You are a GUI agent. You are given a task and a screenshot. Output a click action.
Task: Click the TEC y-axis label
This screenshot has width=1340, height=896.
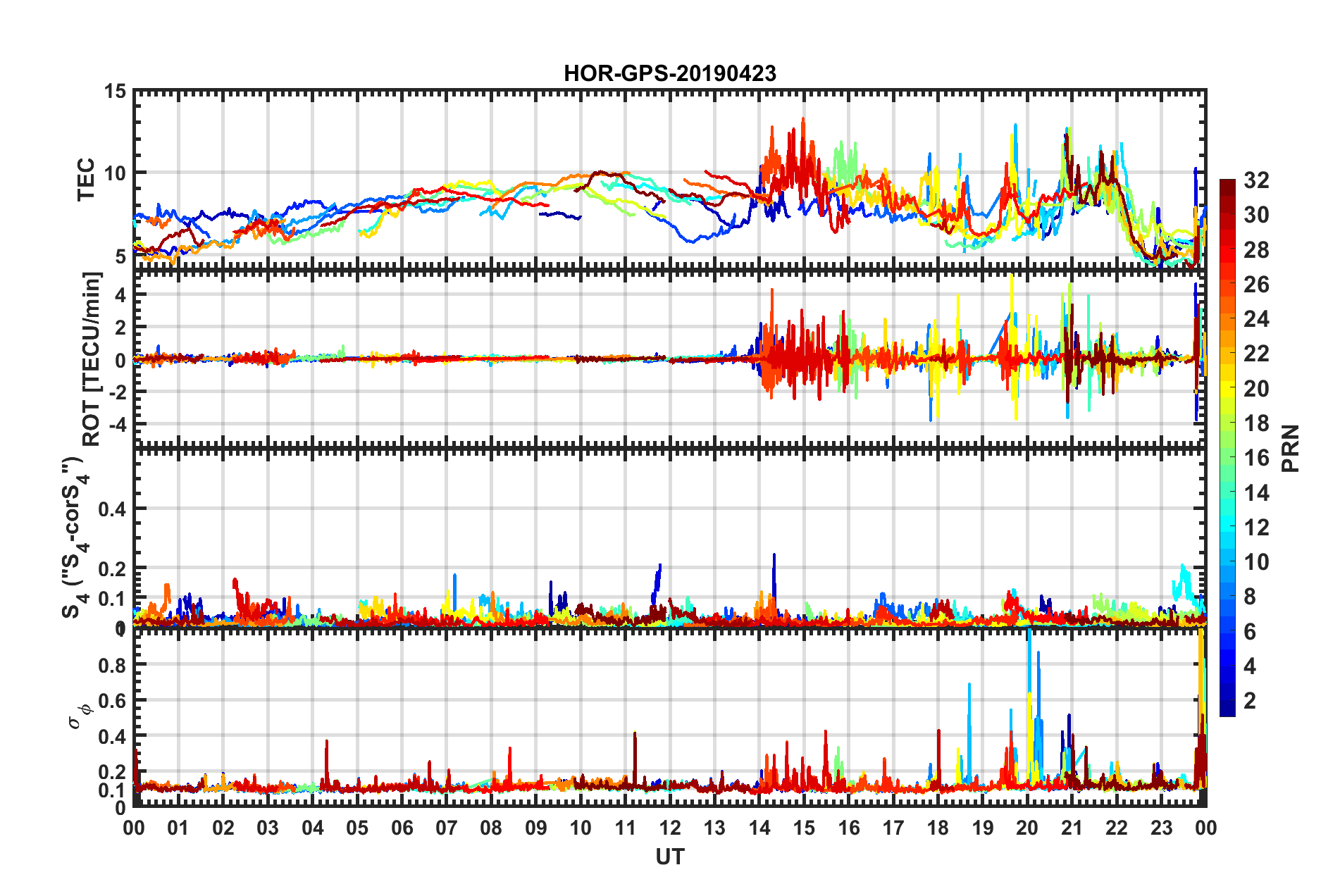point(86,180)
